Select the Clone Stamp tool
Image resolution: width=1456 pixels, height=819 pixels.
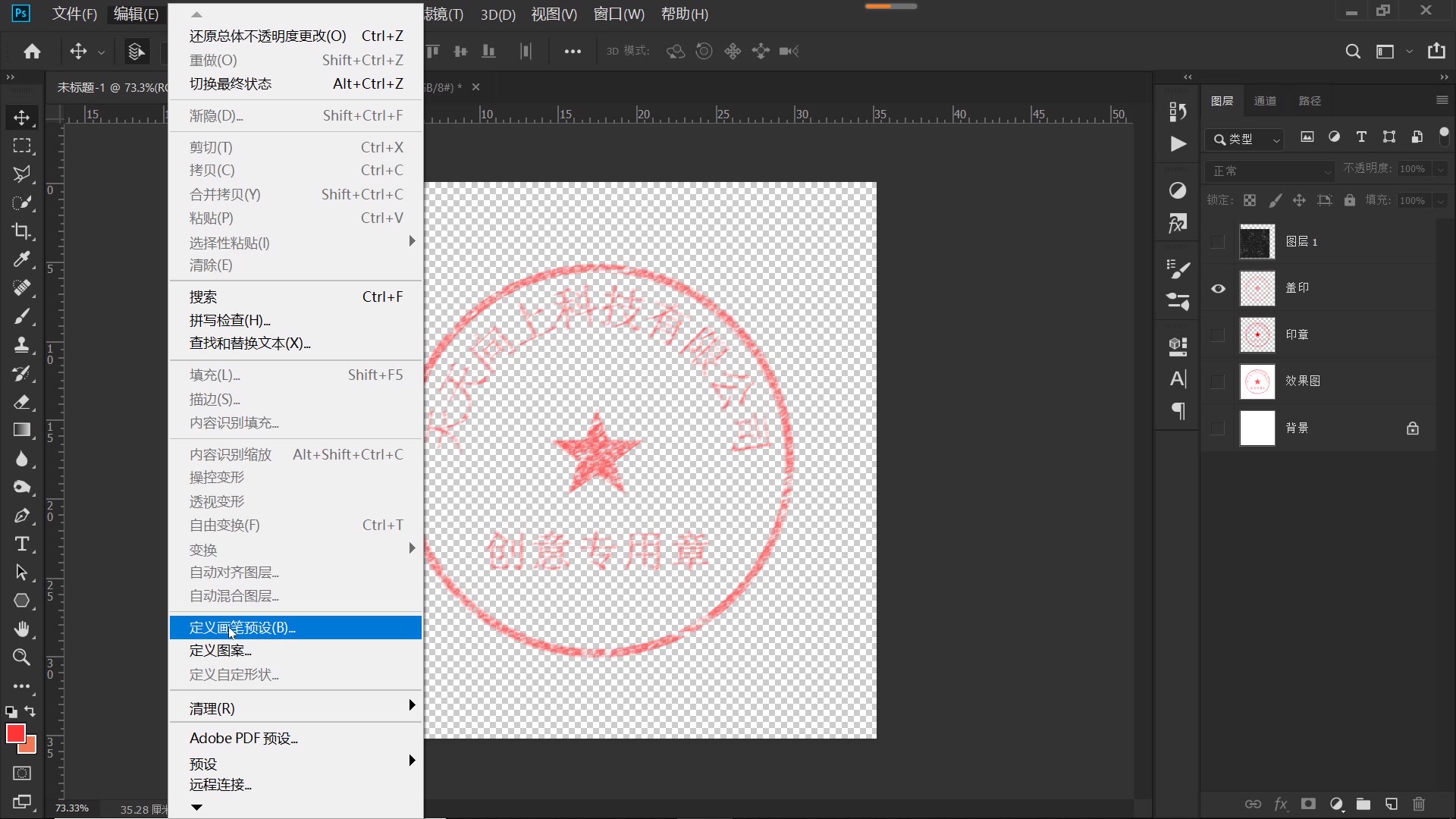coord(22,345)
